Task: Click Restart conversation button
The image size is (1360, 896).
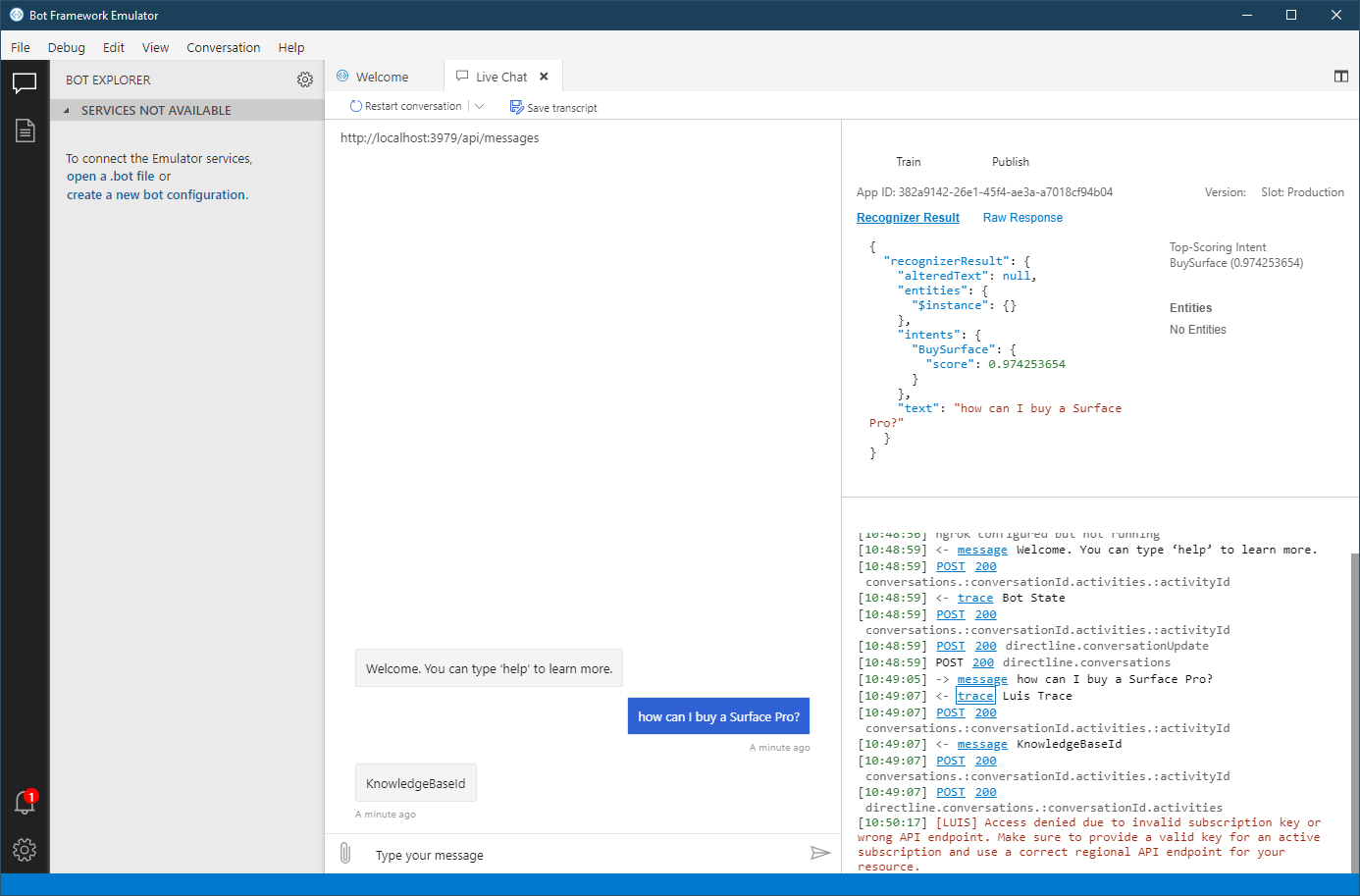Action: (405, 106)
